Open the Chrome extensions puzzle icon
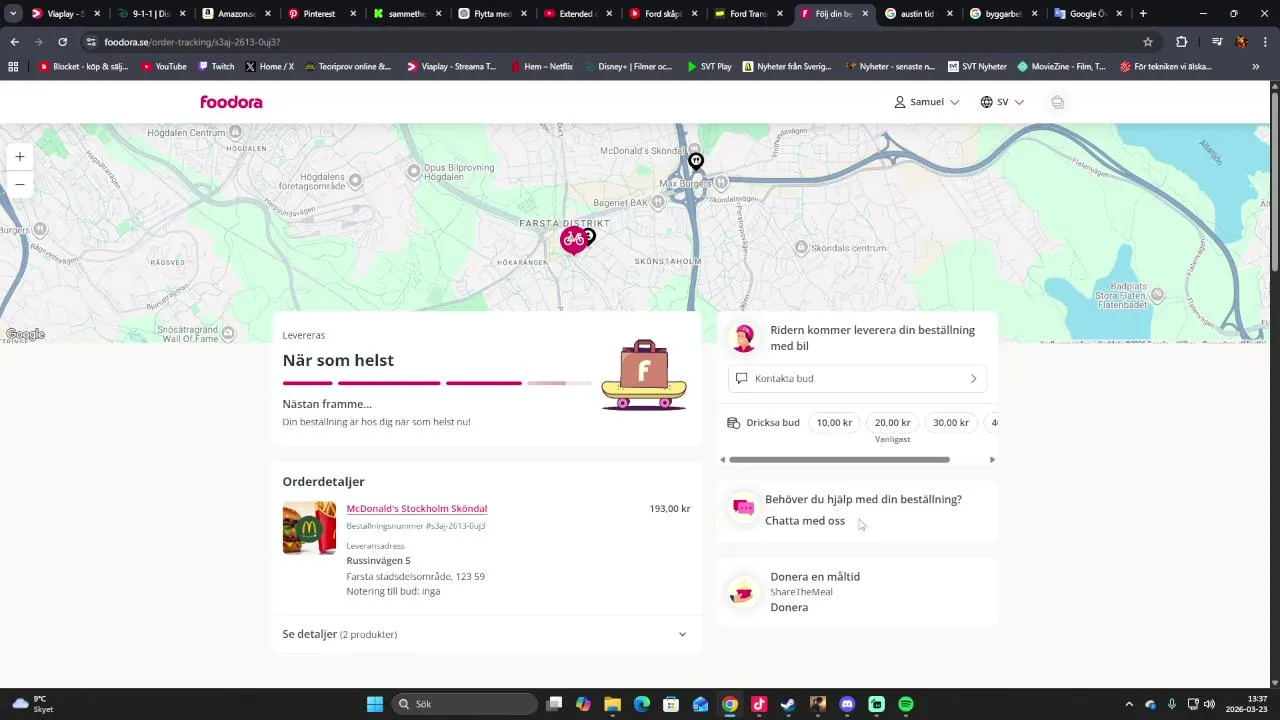1280x720 pixels. [x=1182, y=42]
